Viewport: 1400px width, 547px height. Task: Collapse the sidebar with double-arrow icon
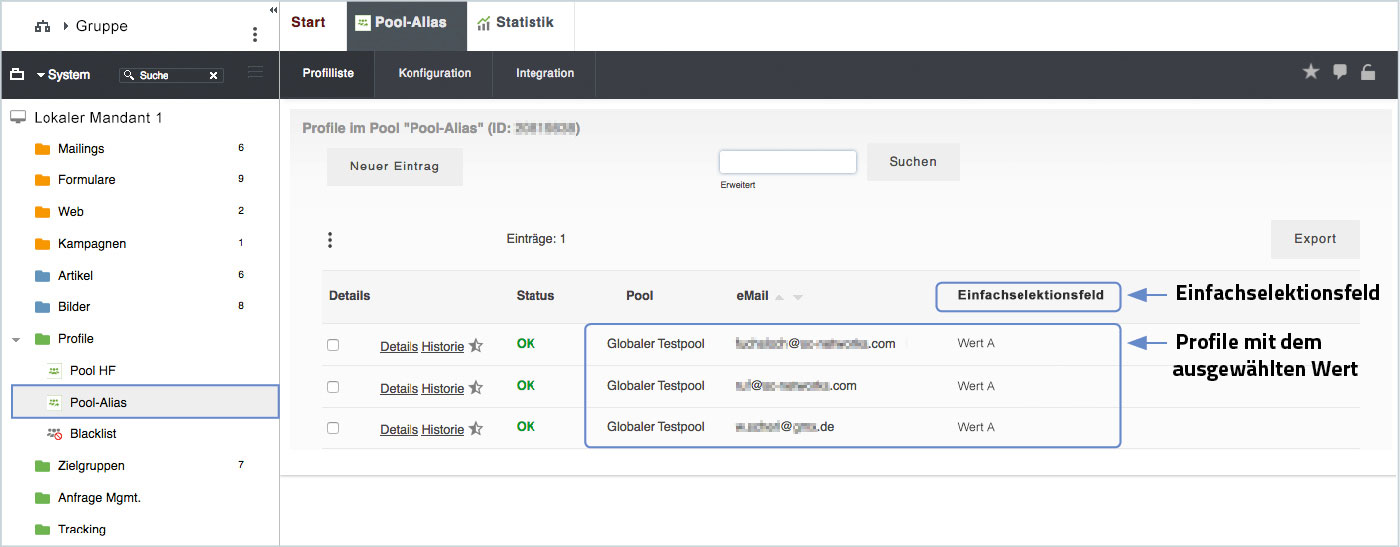pos(273,10)
